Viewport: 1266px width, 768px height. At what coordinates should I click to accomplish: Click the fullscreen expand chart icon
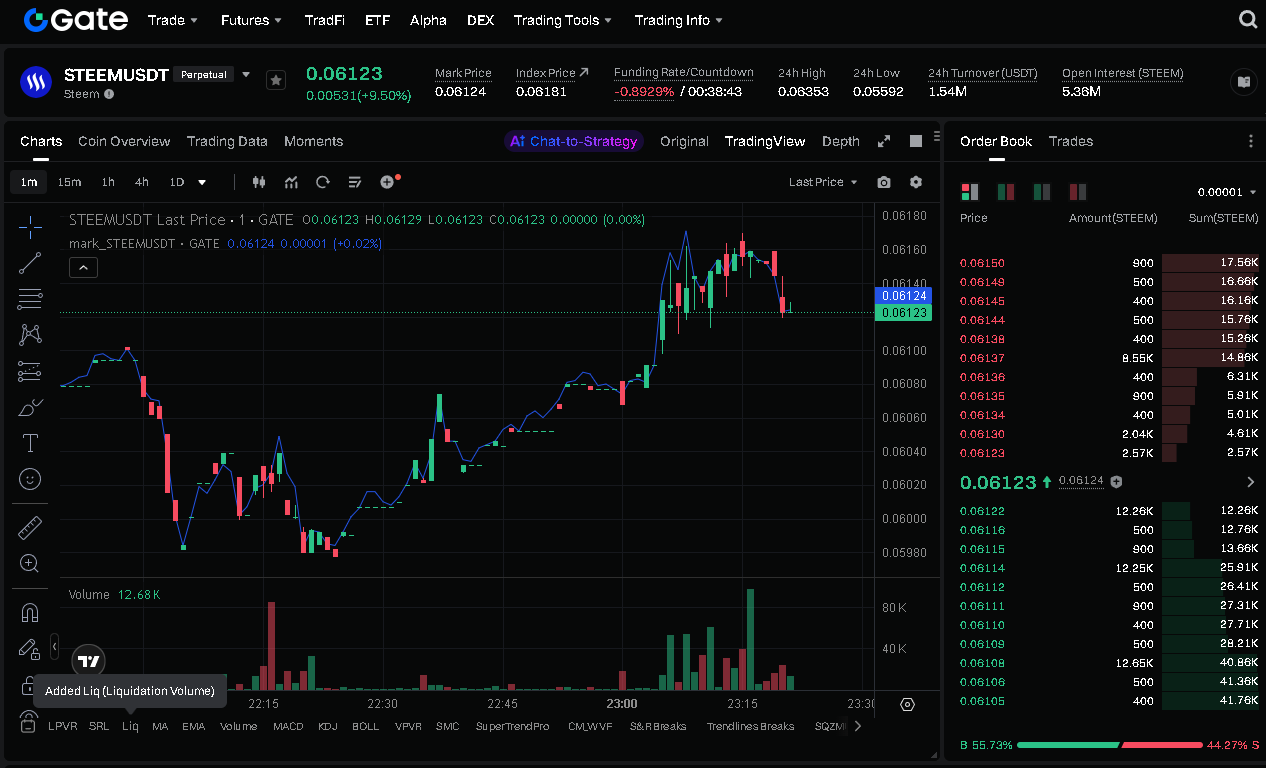[883, 141]
